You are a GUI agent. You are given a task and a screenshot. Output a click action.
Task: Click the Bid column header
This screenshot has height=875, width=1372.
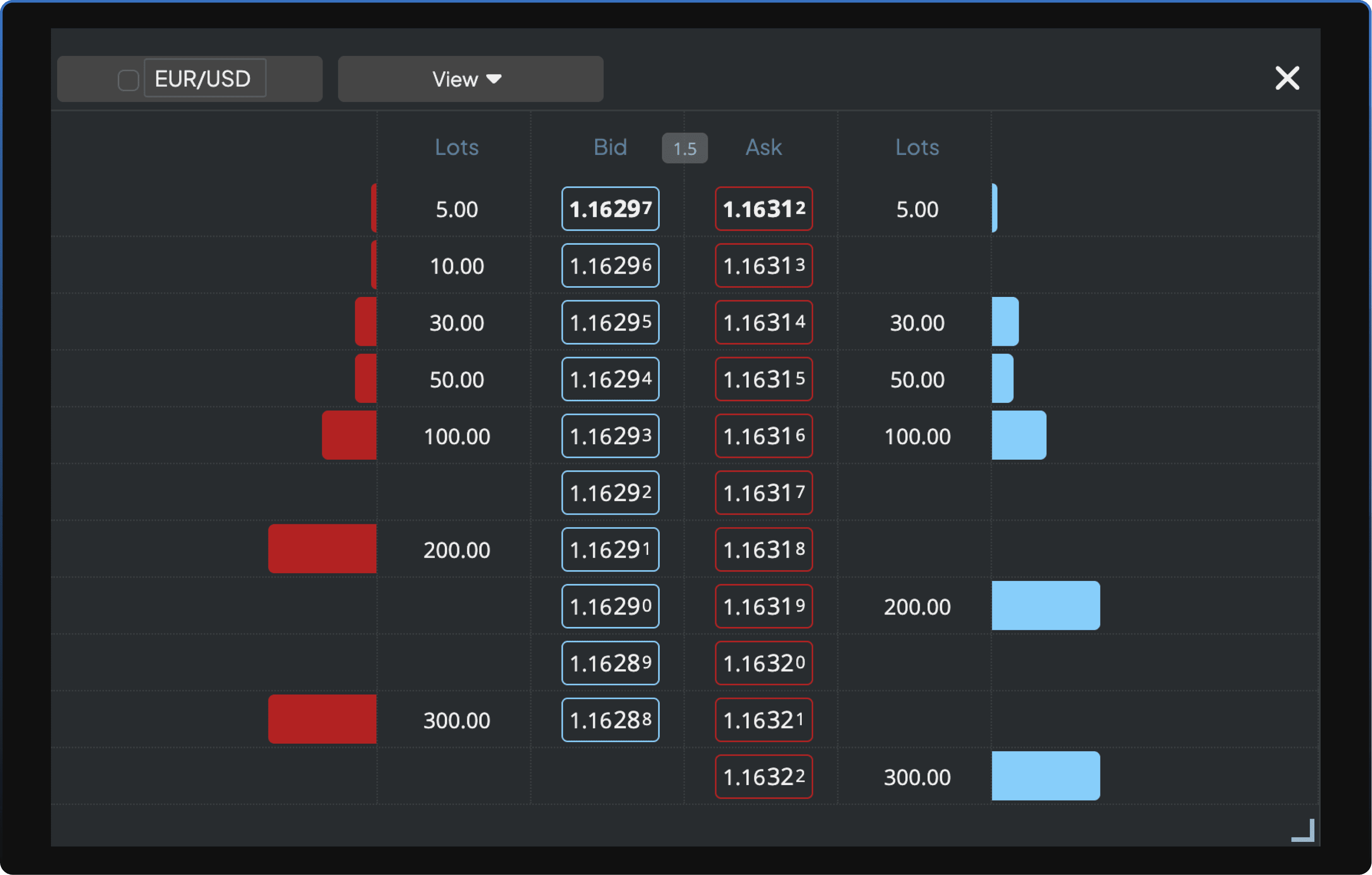(x=610, y=147)
